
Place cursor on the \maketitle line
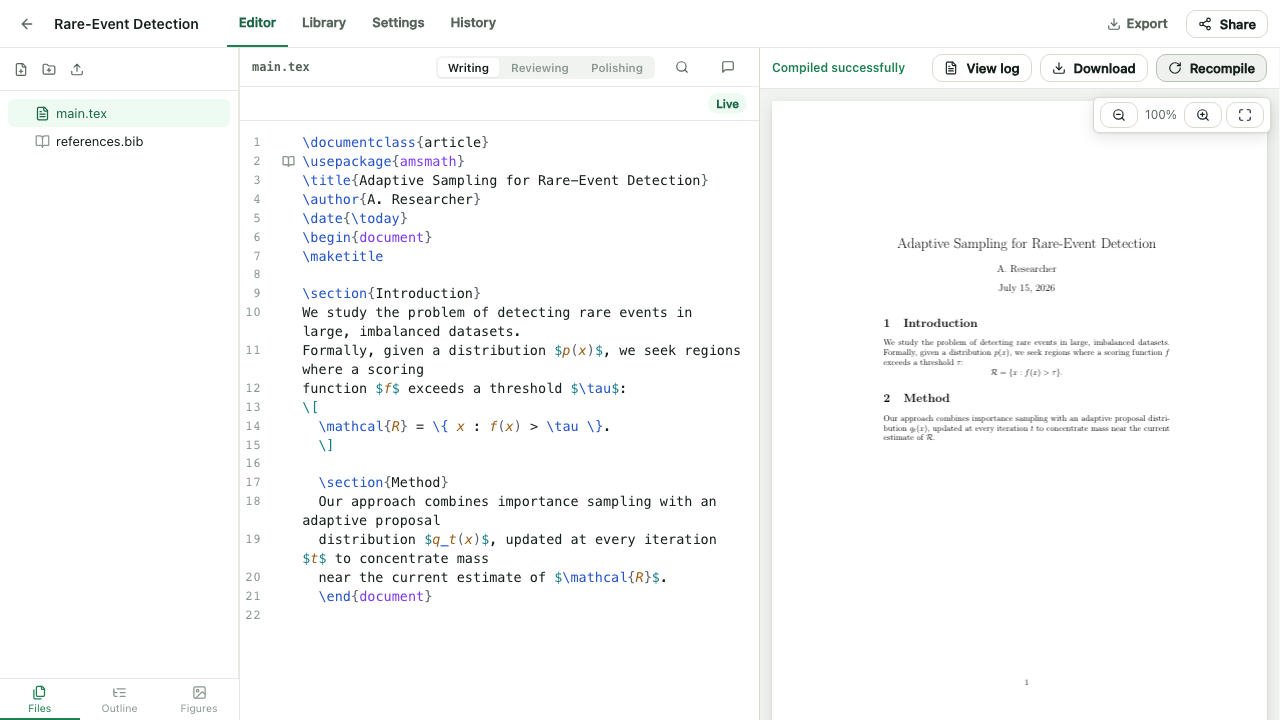(x=343, y=256)
